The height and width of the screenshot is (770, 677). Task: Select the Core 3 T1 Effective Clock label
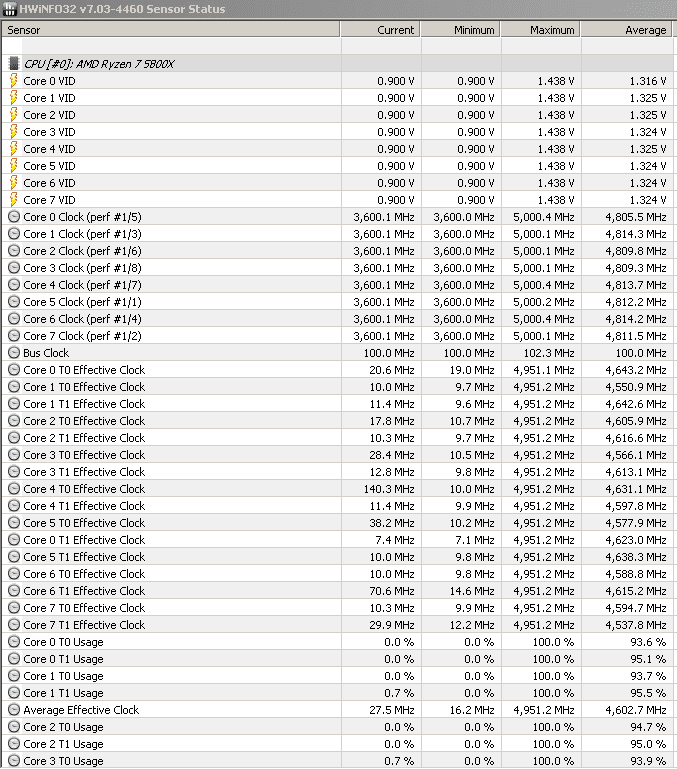84,472
